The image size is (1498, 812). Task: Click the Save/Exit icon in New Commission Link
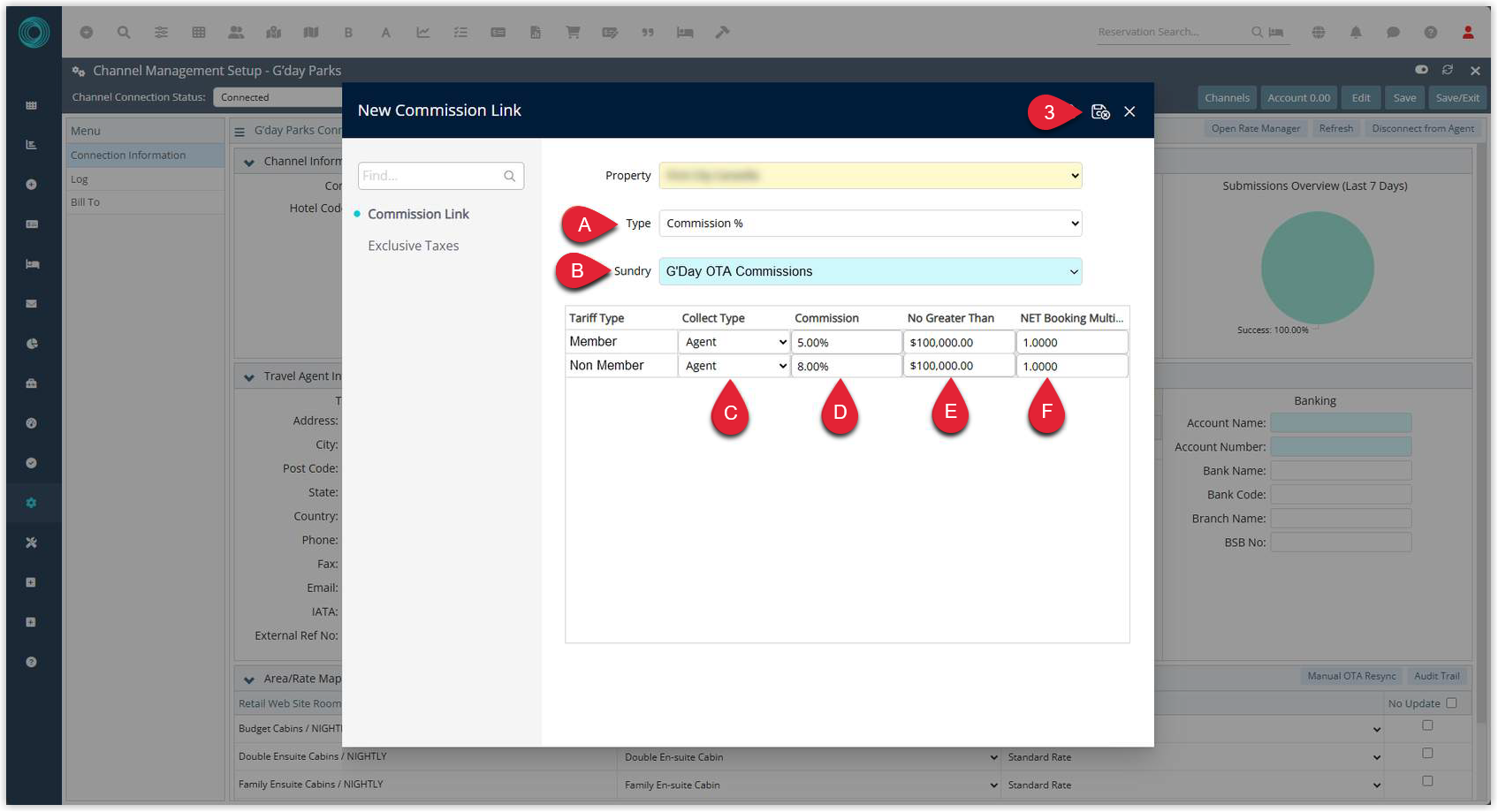(x=1099, y=111)
